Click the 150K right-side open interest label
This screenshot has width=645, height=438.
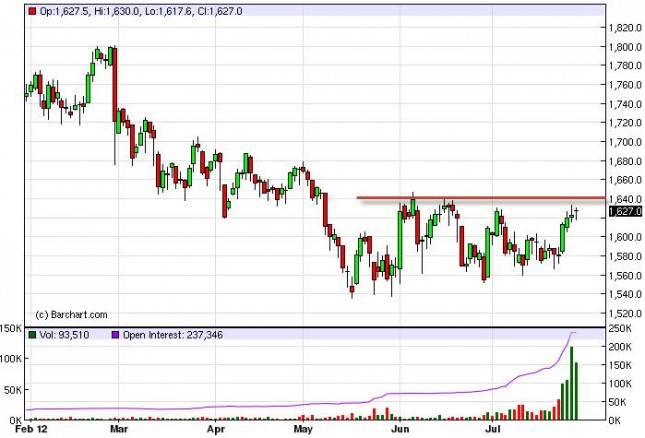pyautogui.click(x=620, y=365)
